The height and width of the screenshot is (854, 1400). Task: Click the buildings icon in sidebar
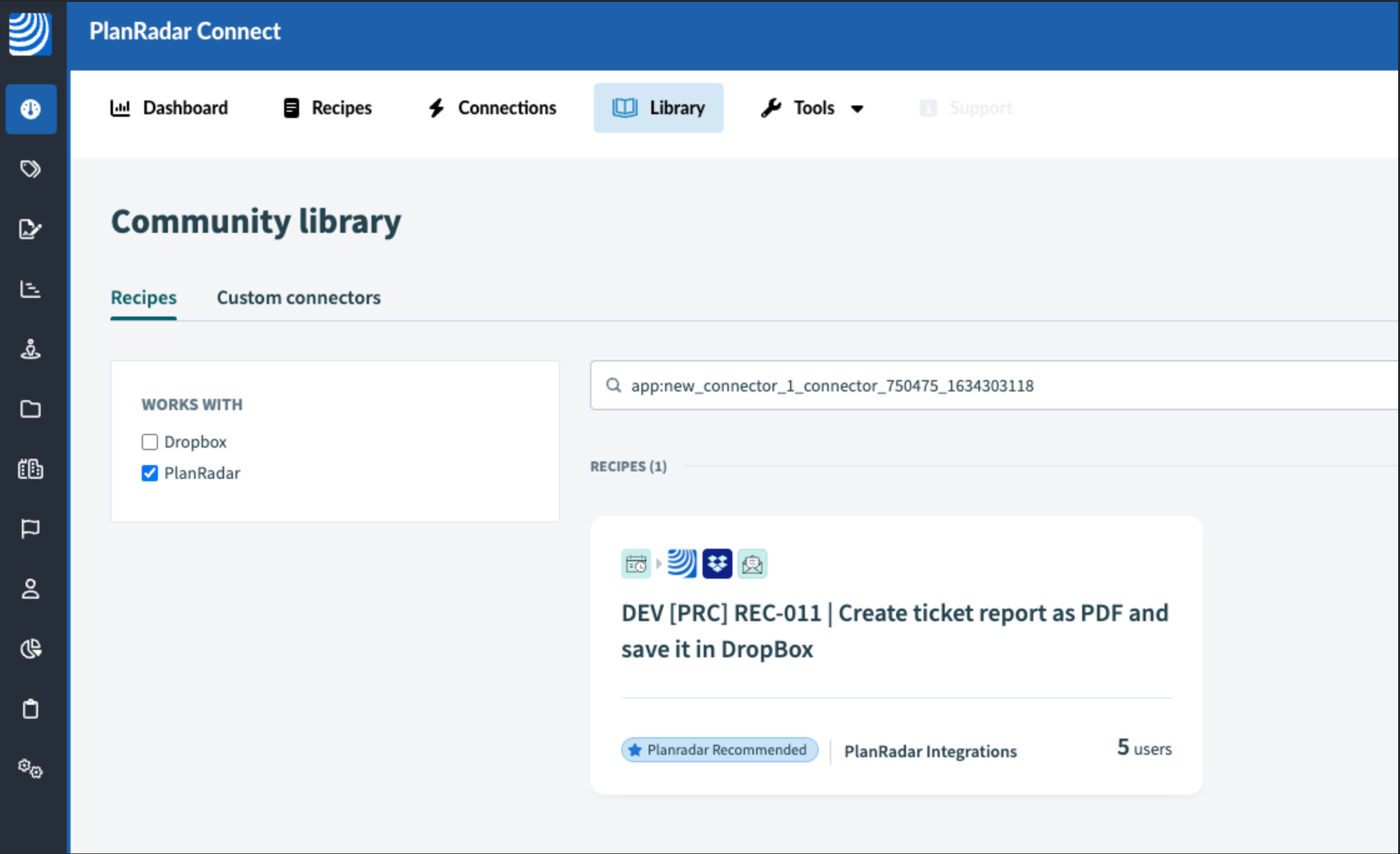(x=31, y=469)
